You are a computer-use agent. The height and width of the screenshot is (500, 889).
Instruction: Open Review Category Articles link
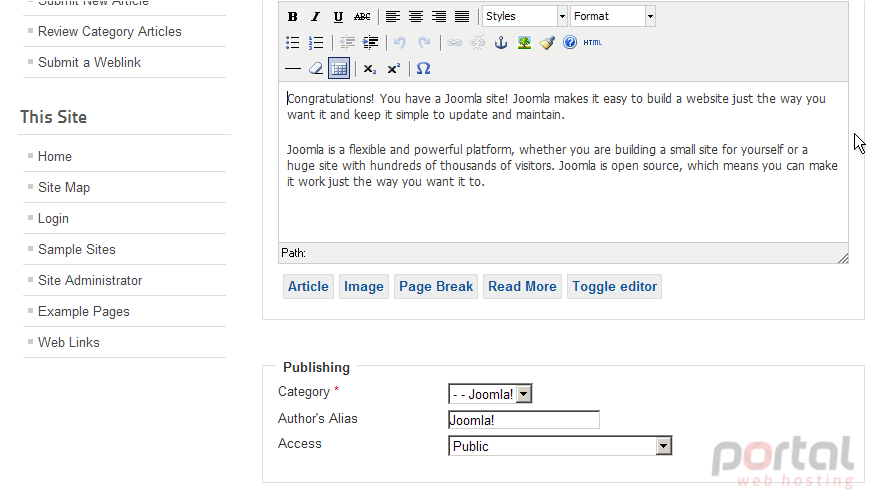pos(109,32)
